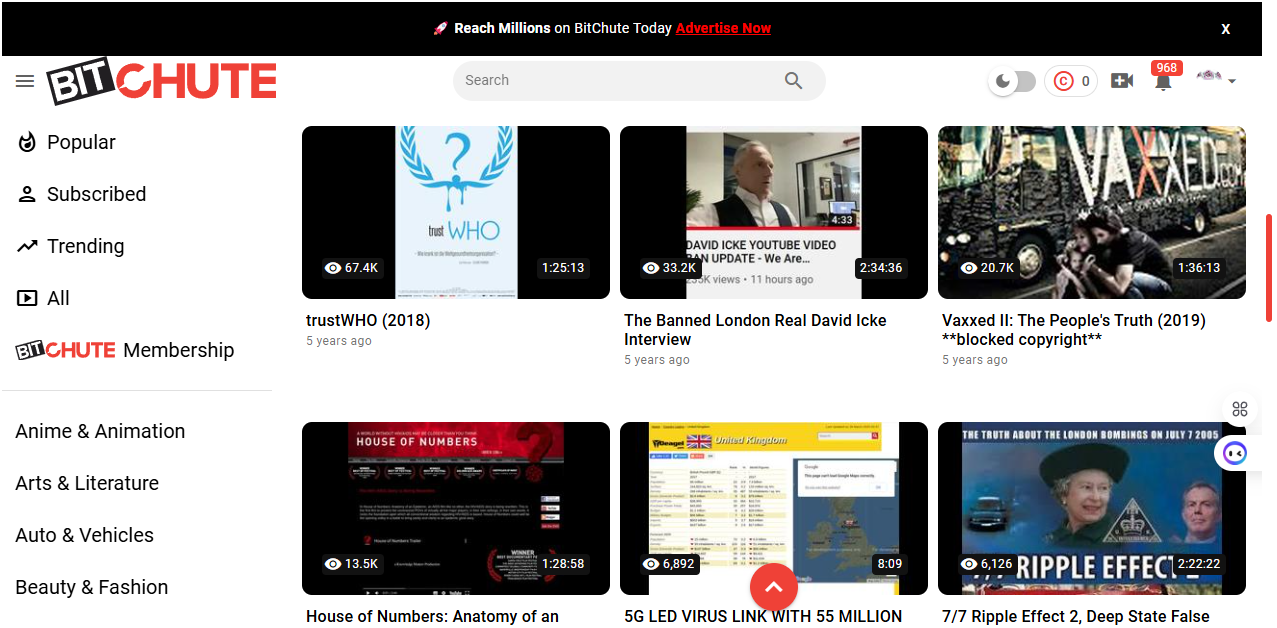Open the user avatar dropdown
1277x628 pixels.
pos(1216,79)
